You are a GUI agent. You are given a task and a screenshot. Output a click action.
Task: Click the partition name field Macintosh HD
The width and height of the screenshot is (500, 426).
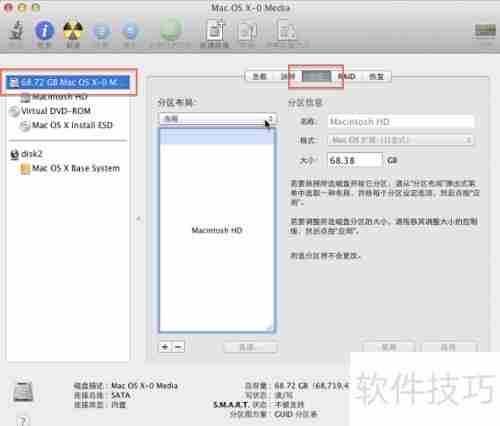[400, 122]
